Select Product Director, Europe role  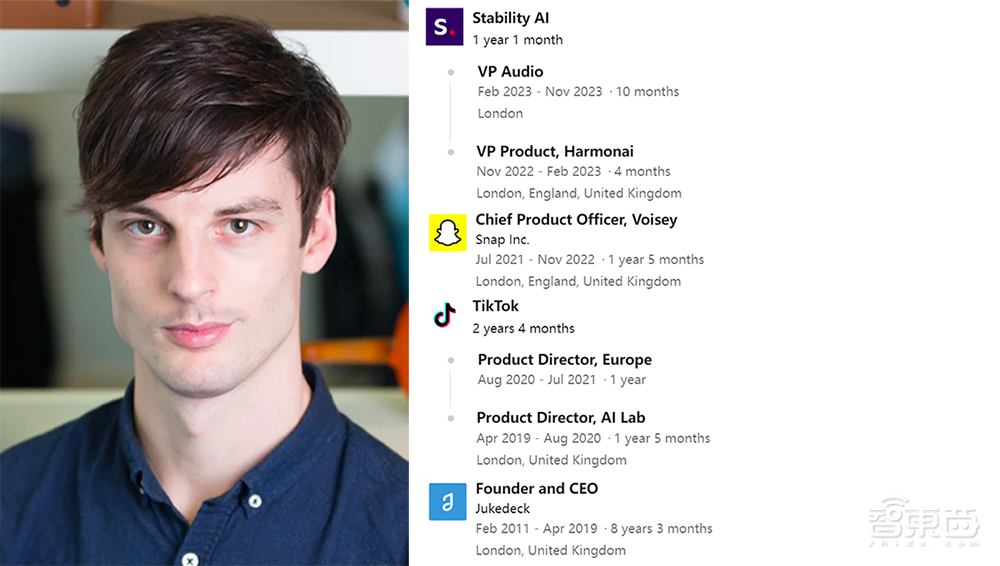click(x=564, y=359)
